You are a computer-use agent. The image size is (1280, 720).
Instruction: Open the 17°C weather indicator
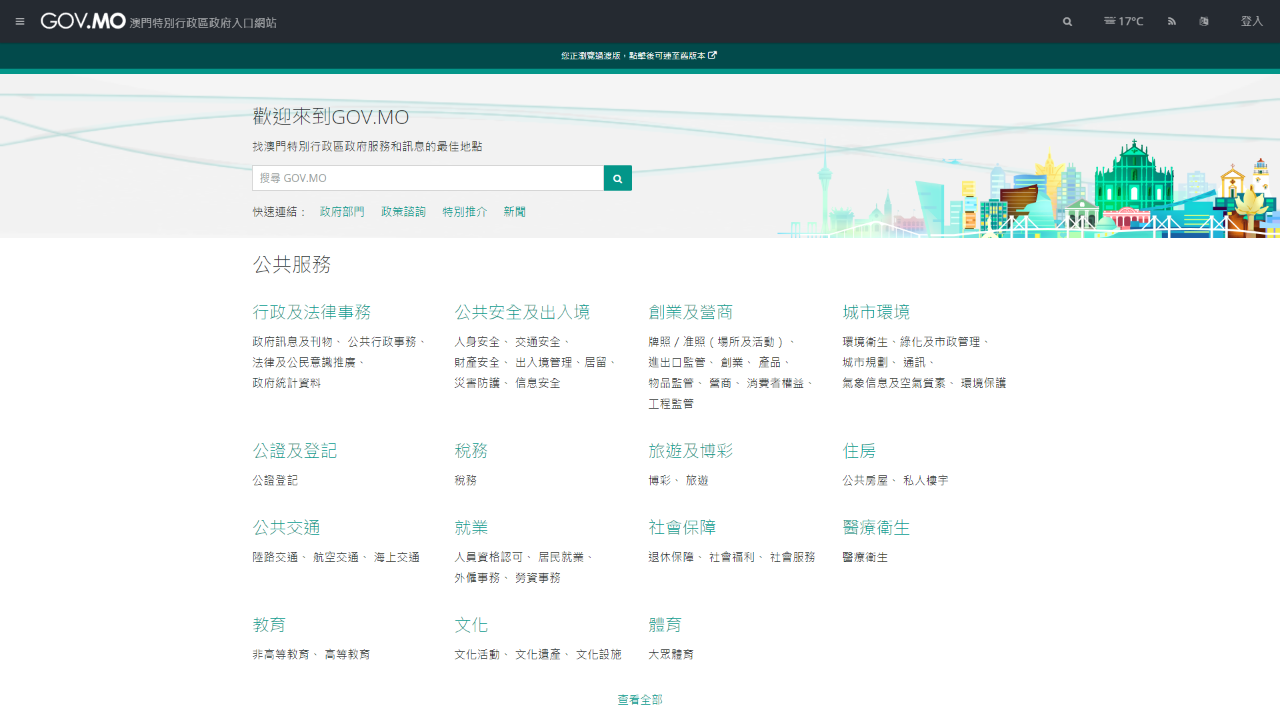pyautogui.click(x=1123, y=21)
